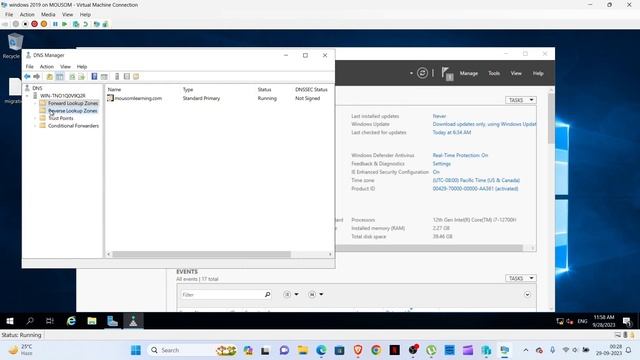Image resolution: width=640 pixels, height=360 pixels.
Task: Click the Server Manager refresh icon
Action: (x=422, y=73)
